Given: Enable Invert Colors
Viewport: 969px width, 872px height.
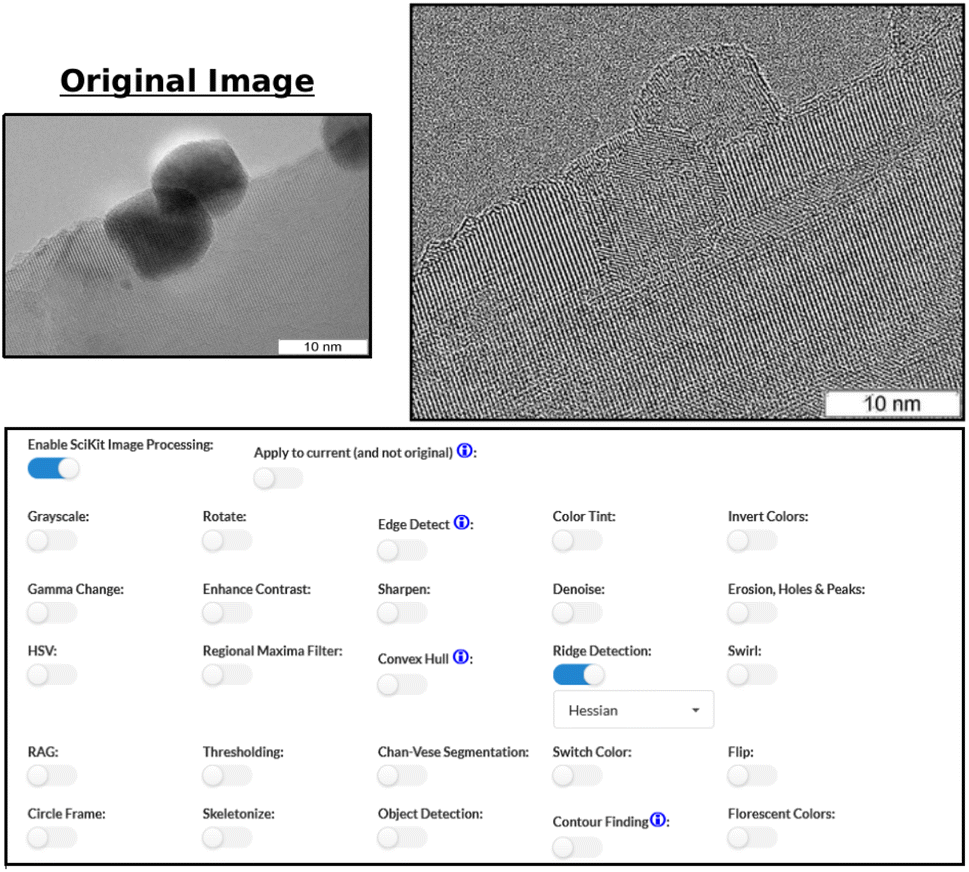Looking at the screenshot, I should [x=751, y=541].
